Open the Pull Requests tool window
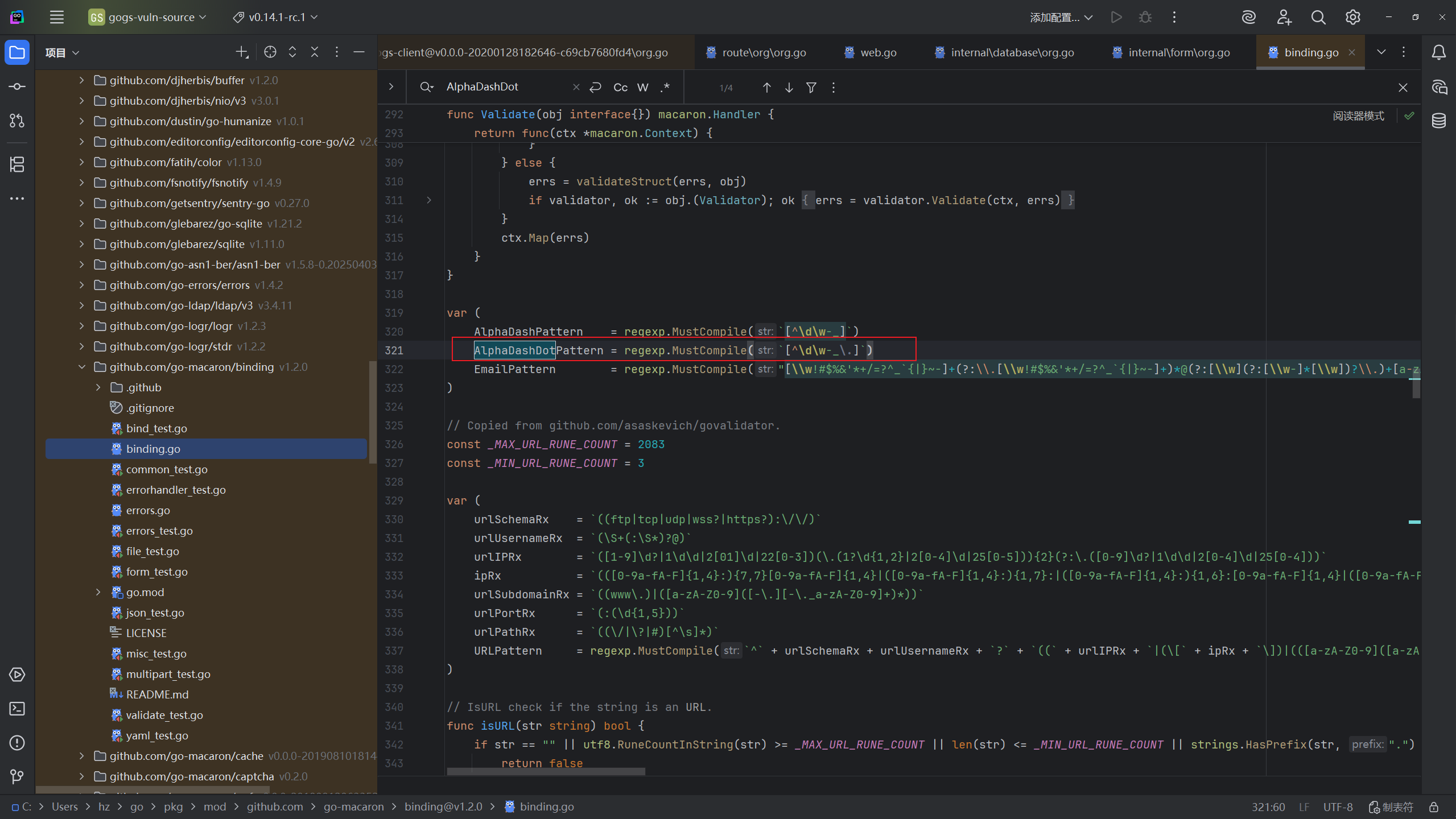This screenshot has width=1456, height=819. (17, 121)
